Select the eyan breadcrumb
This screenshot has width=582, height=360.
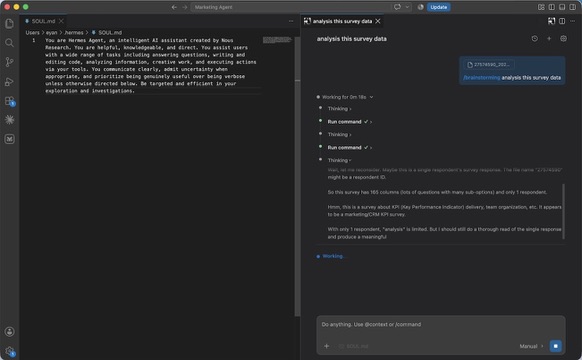point(52,33)
